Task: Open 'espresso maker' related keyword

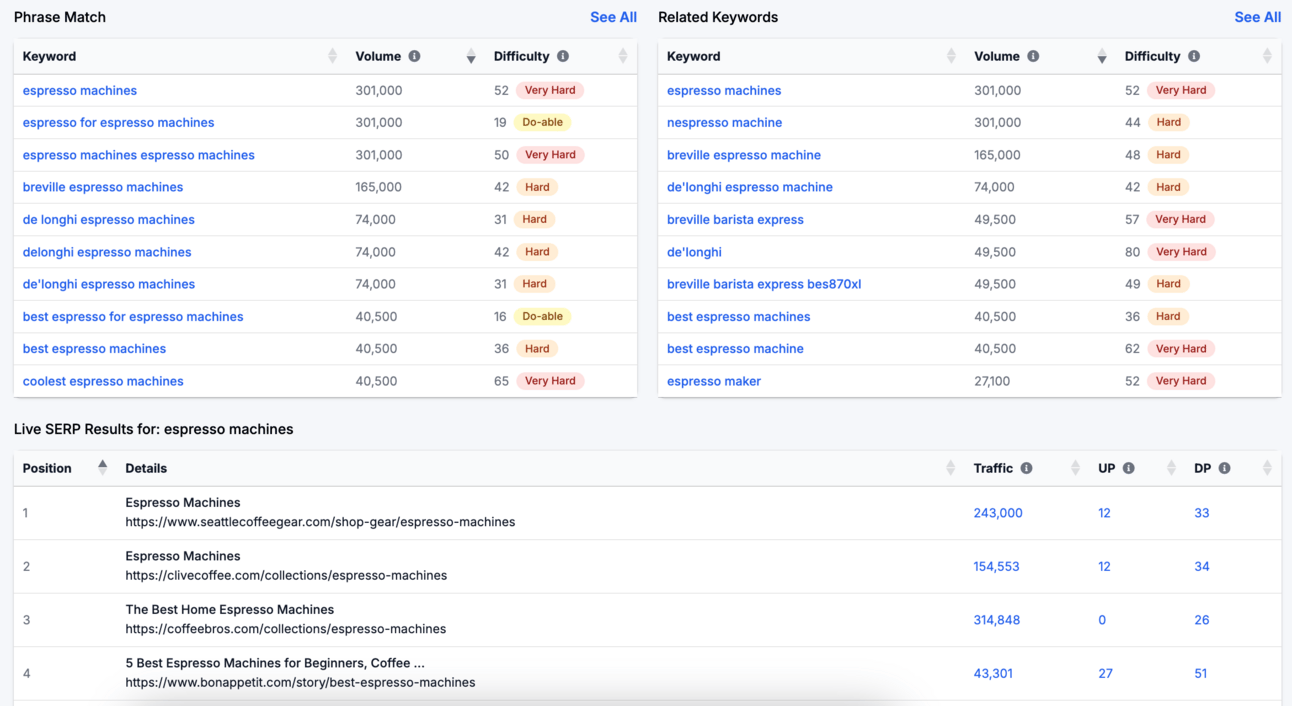Action: pyautogui.click(x=714, y=381)
